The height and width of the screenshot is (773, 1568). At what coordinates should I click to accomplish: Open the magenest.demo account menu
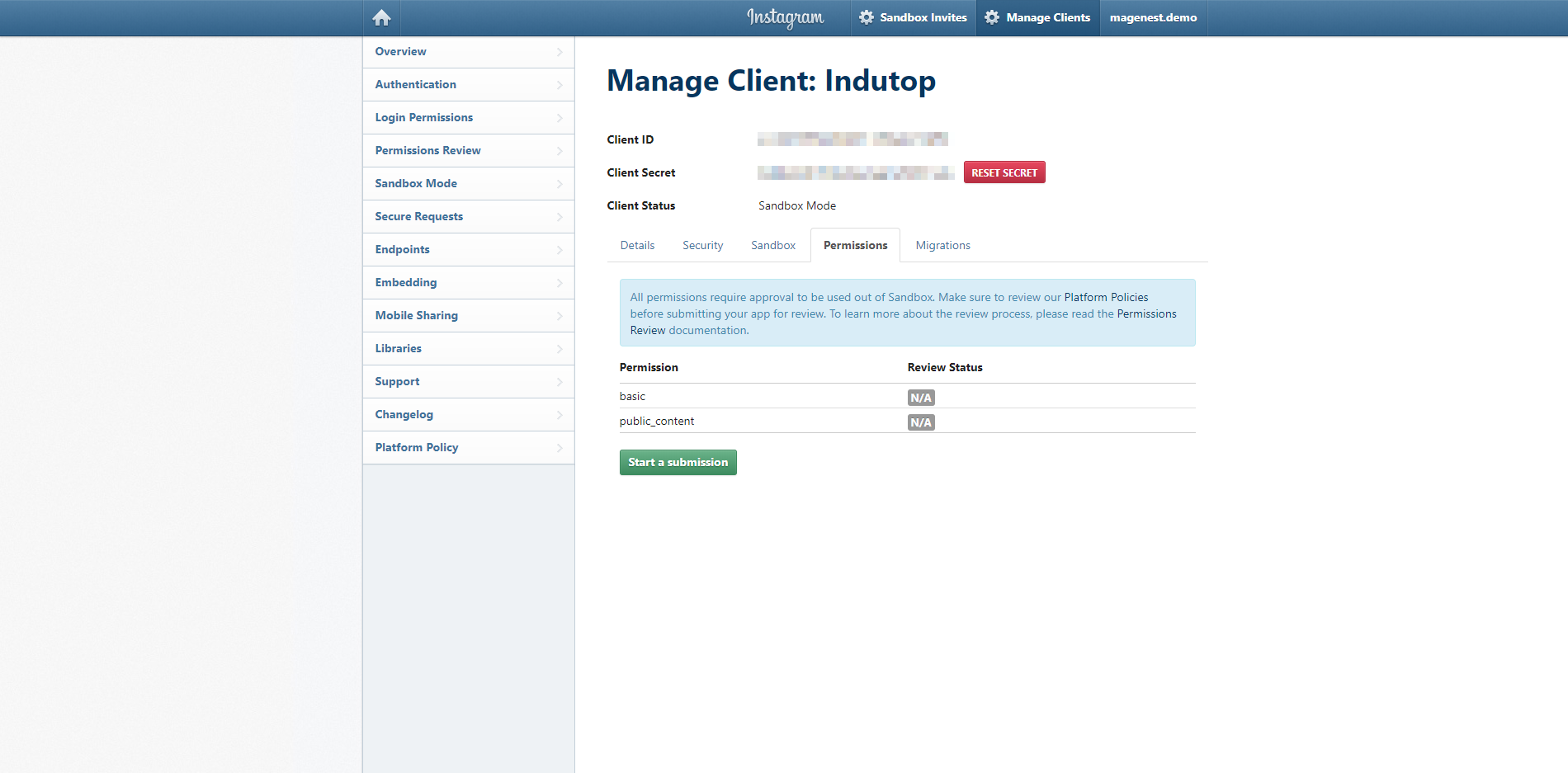[x=1153, y=17]
